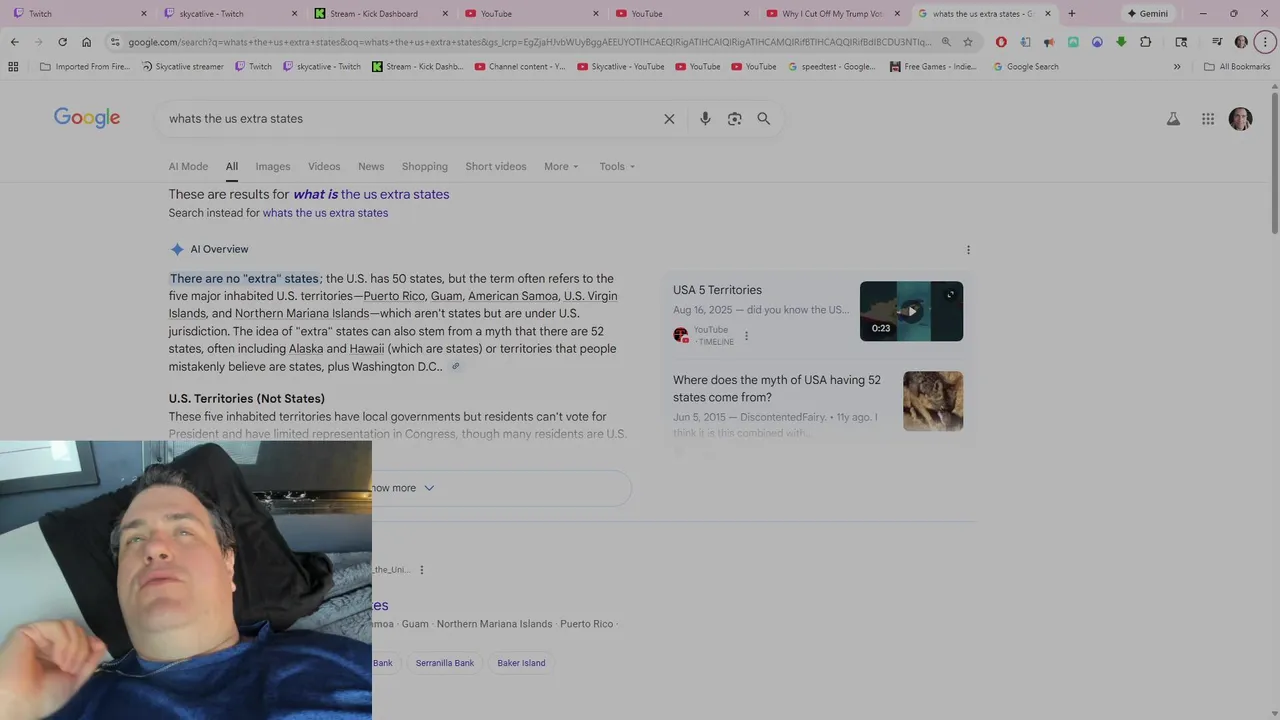1280x720 pixels.
Task: Click the Serranilla Bank chip
Action: coord(445,663)
